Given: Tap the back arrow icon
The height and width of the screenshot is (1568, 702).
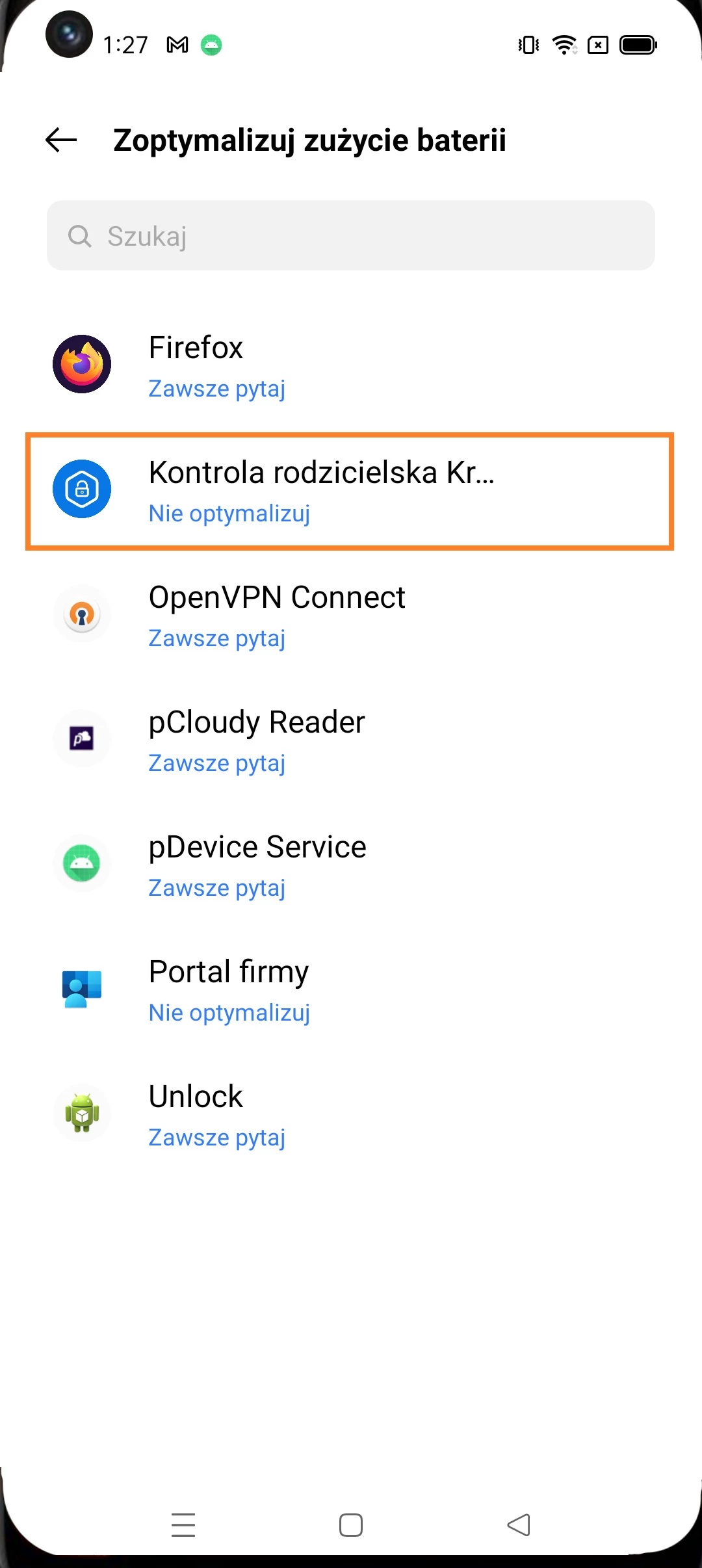Looking at the screenshot, I should (x=62, y=140).
